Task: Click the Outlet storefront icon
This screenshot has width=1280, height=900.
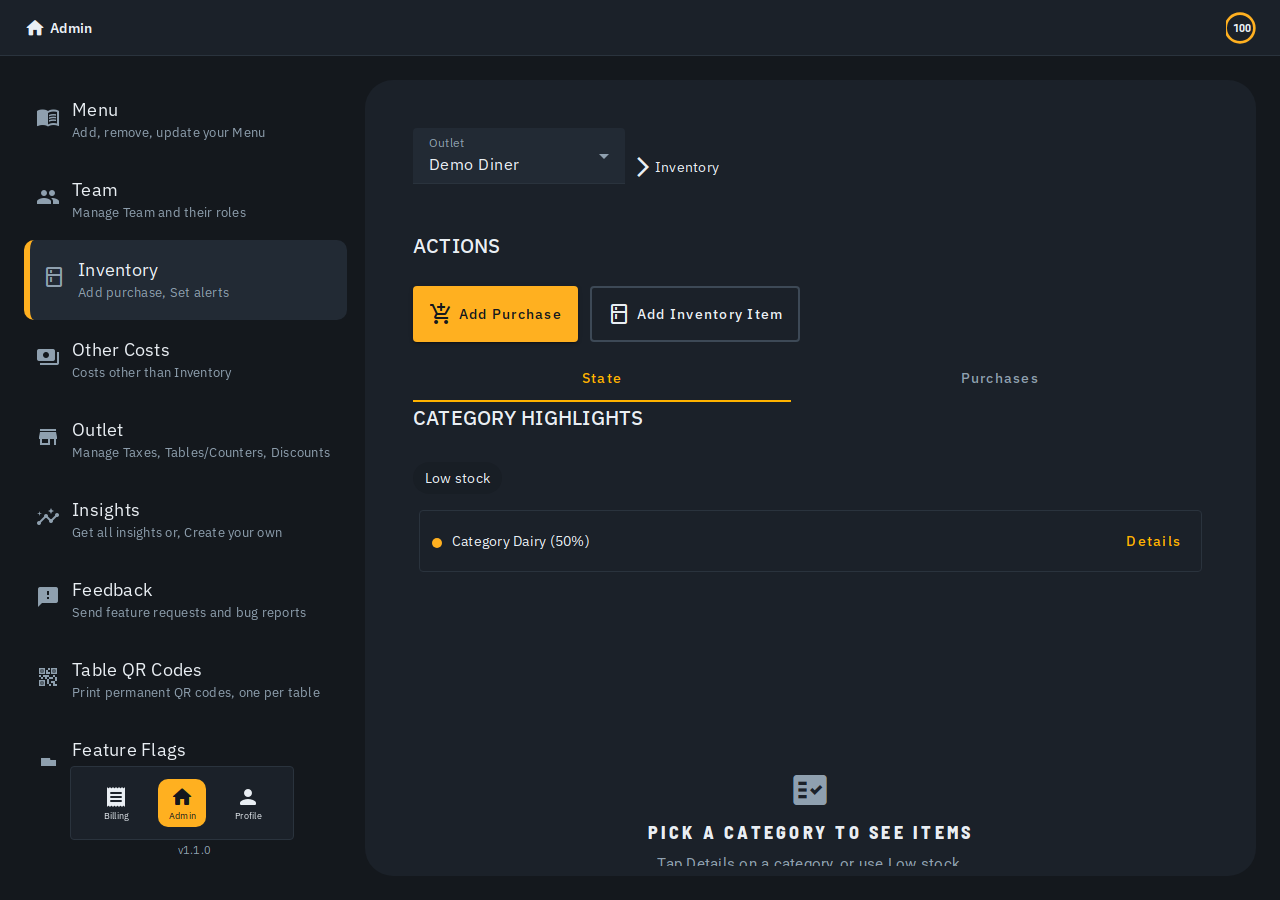Action: point(48,437)
